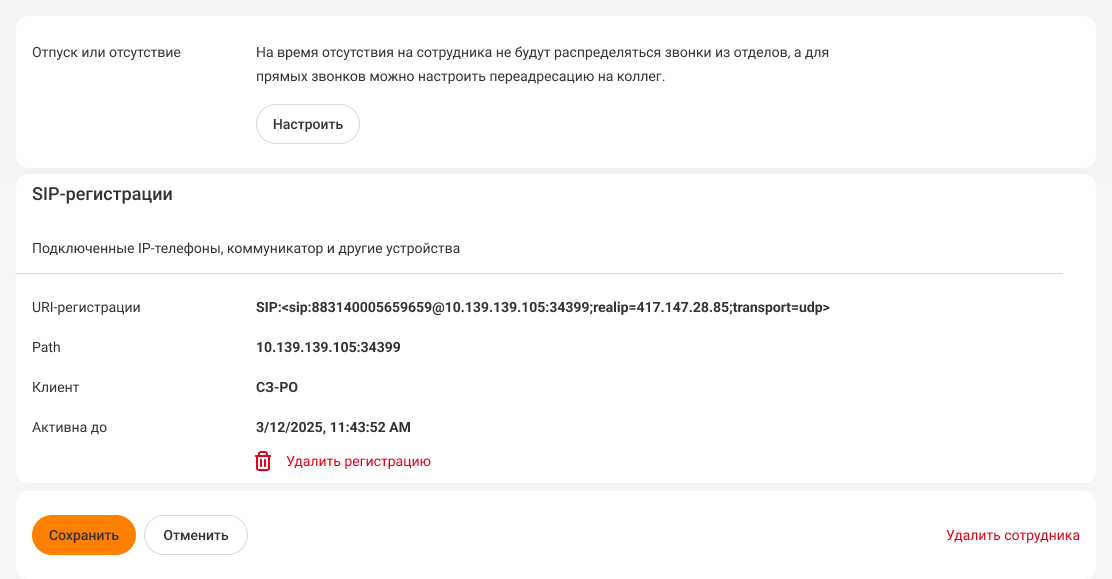The image size is (1112, 579).
Task: Click the date 3/12/2025, 11:43:52 AM
Action: point(333,427)
